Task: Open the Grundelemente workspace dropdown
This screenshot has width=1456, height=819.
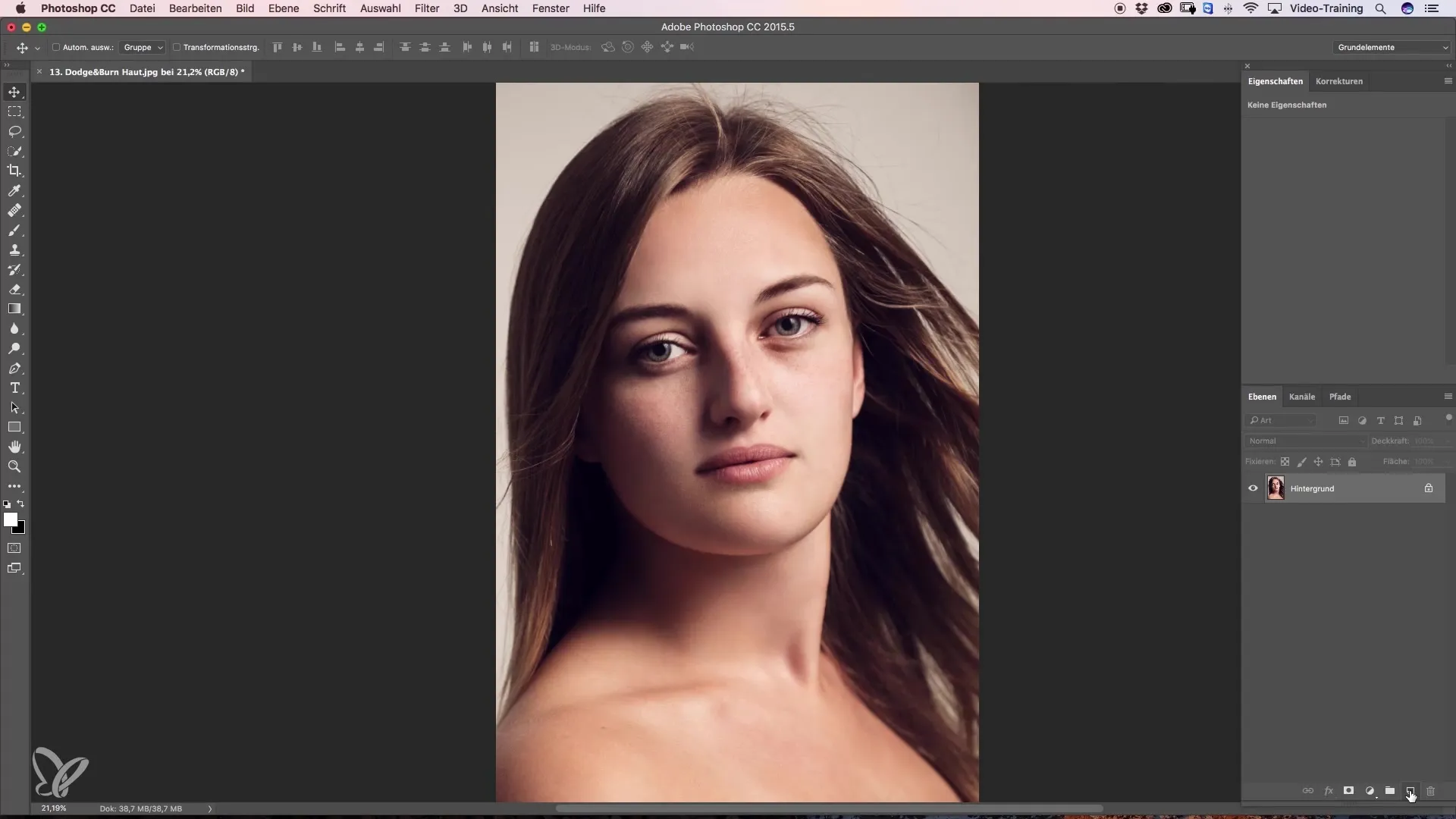Action: click(x=1392, y=47)
